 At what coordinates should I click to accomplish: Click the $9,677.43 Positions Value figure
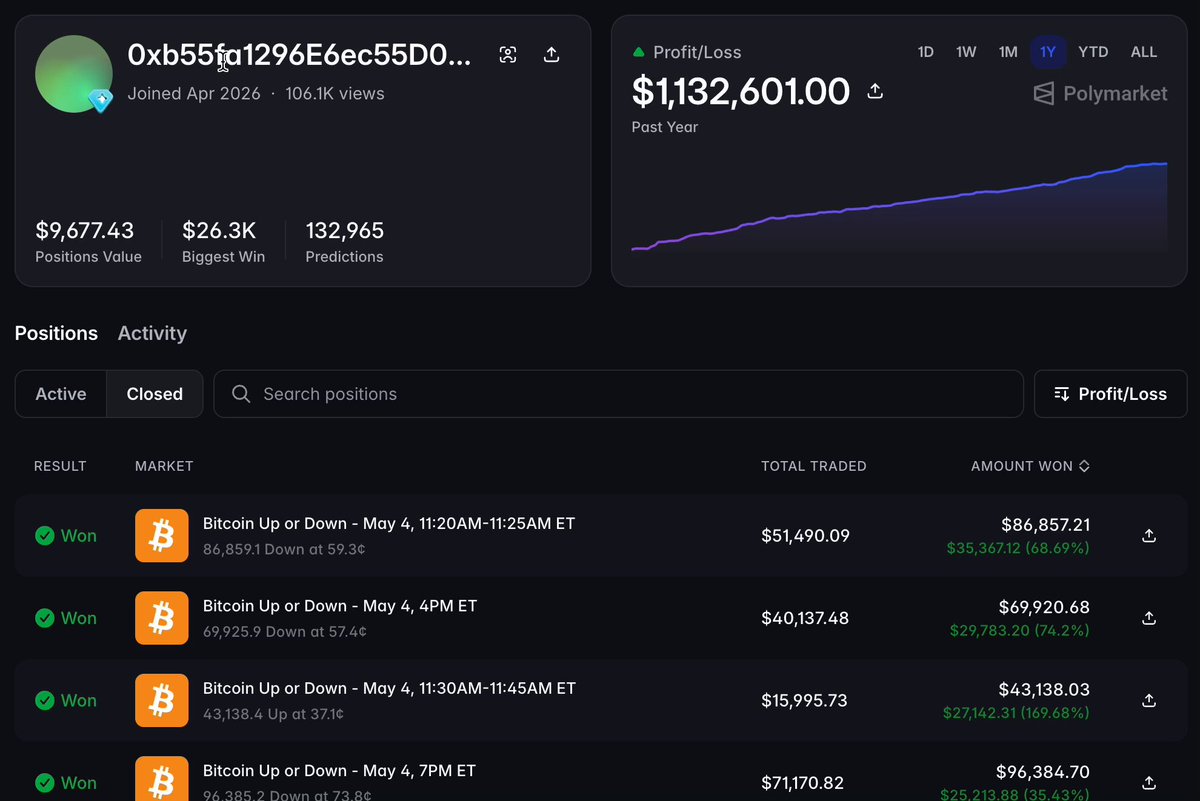(x=85, y=231)
